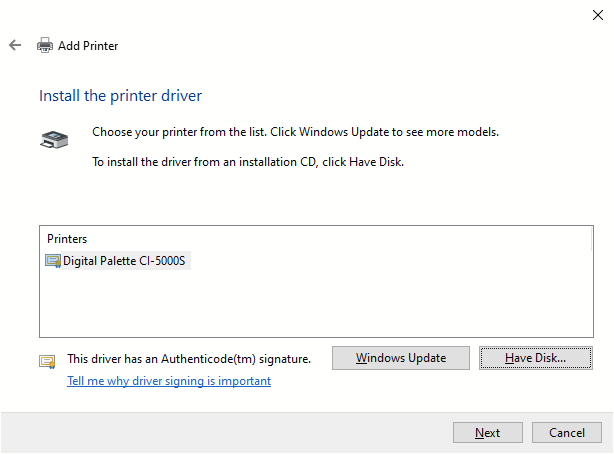This screenshot has height=454, width=614.
Task: Select Digital Palette CI-5000S in the list
Action: click(118, 260)
